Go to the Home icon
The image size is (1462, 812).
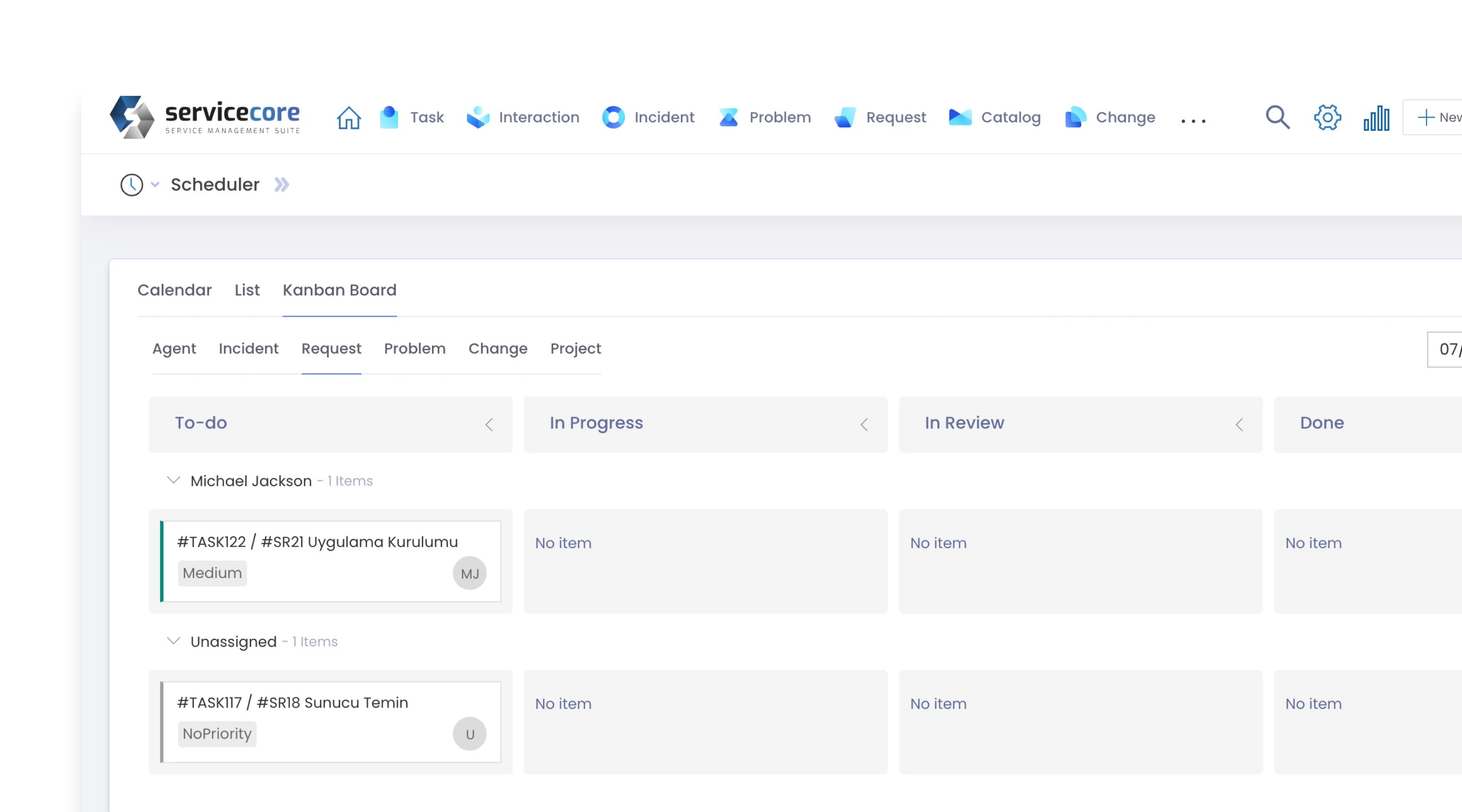click(x=348, y=117)
